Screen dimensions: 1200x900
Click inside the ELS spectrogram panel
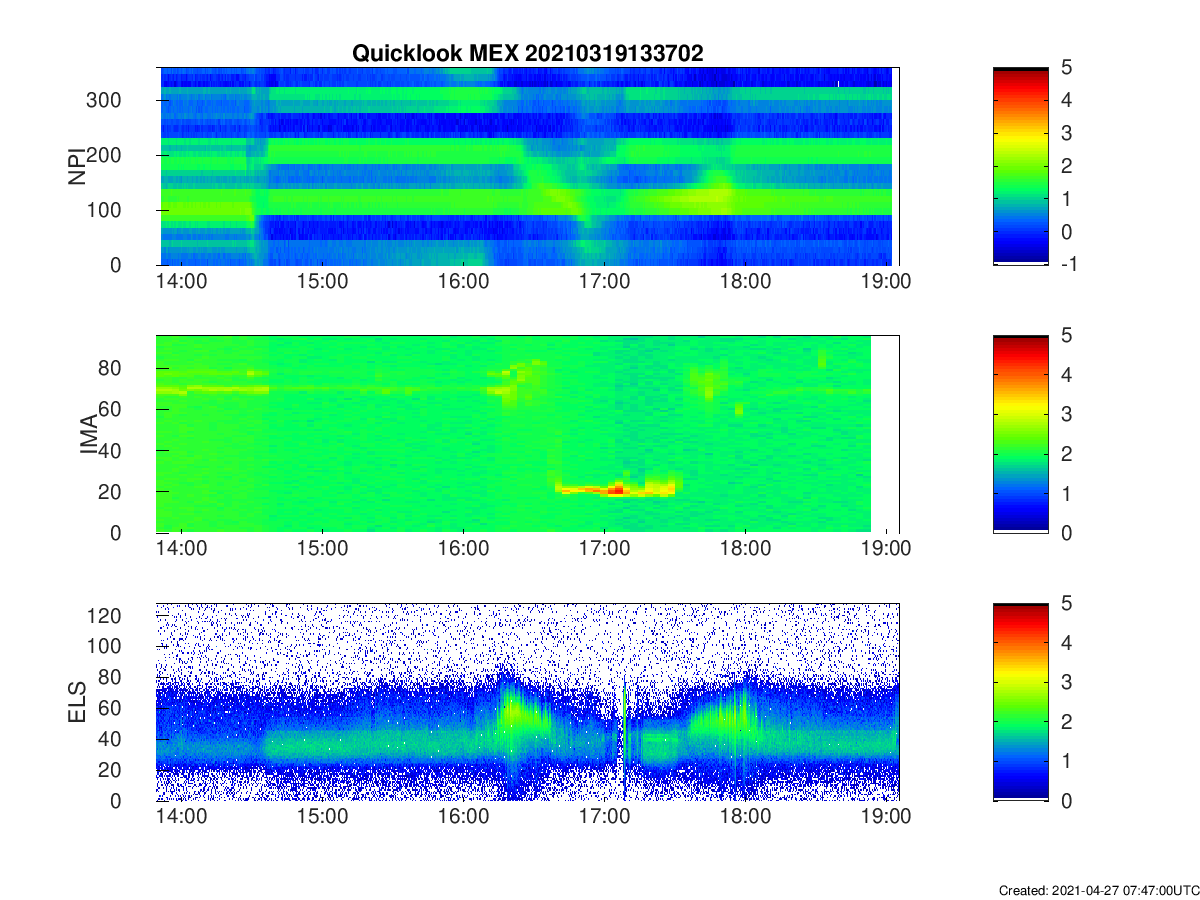click(x=529, y=701)
